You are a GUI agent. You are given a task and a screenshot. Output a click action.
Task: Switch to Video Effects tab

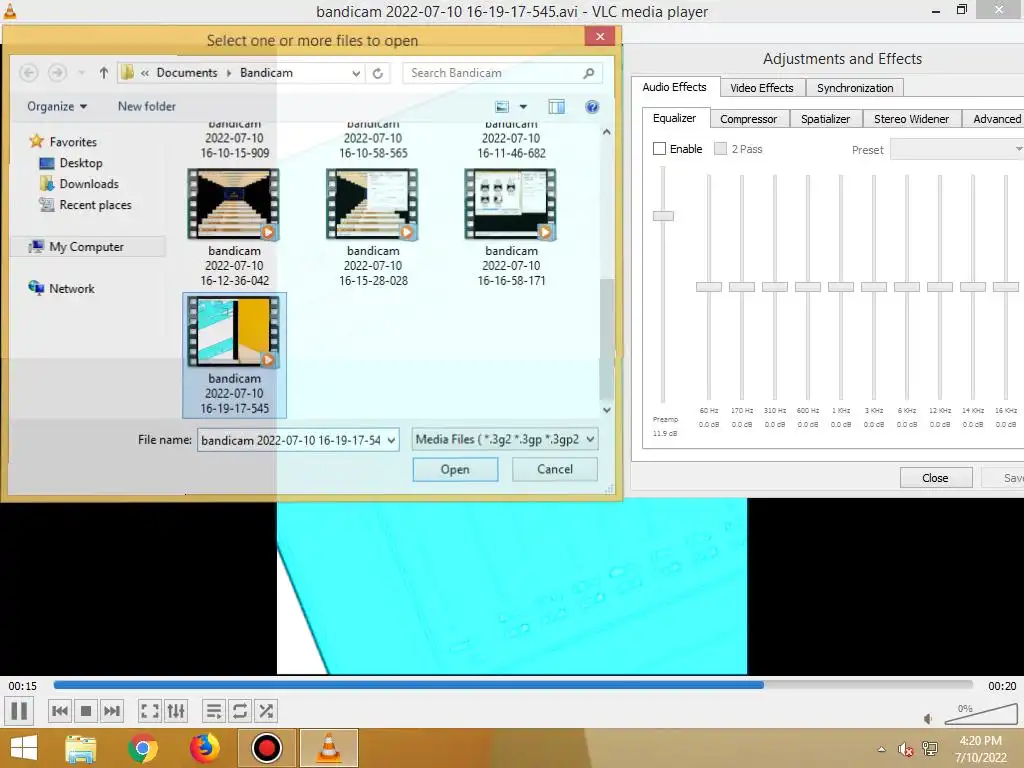761,88
